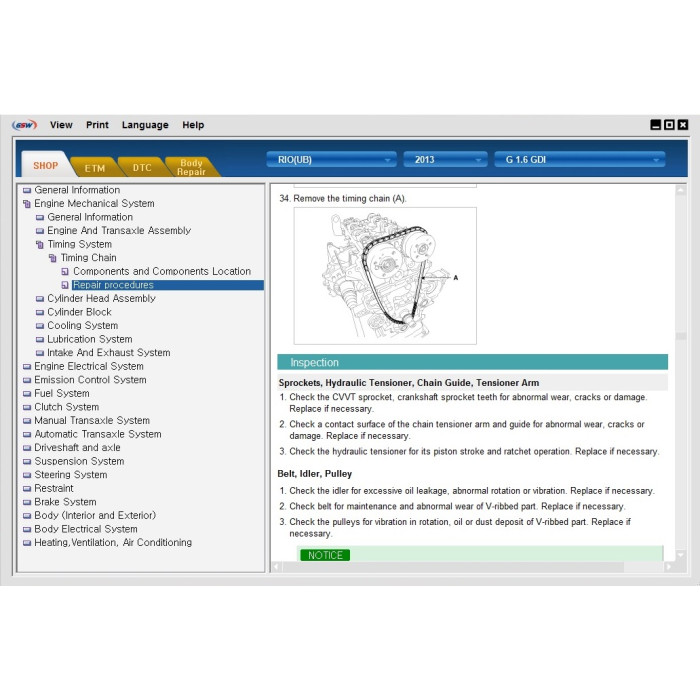Screen dimensions: 700x700
Task: Open Engine And Transaxle Assembly section
Action: click(x=119, y=231)
